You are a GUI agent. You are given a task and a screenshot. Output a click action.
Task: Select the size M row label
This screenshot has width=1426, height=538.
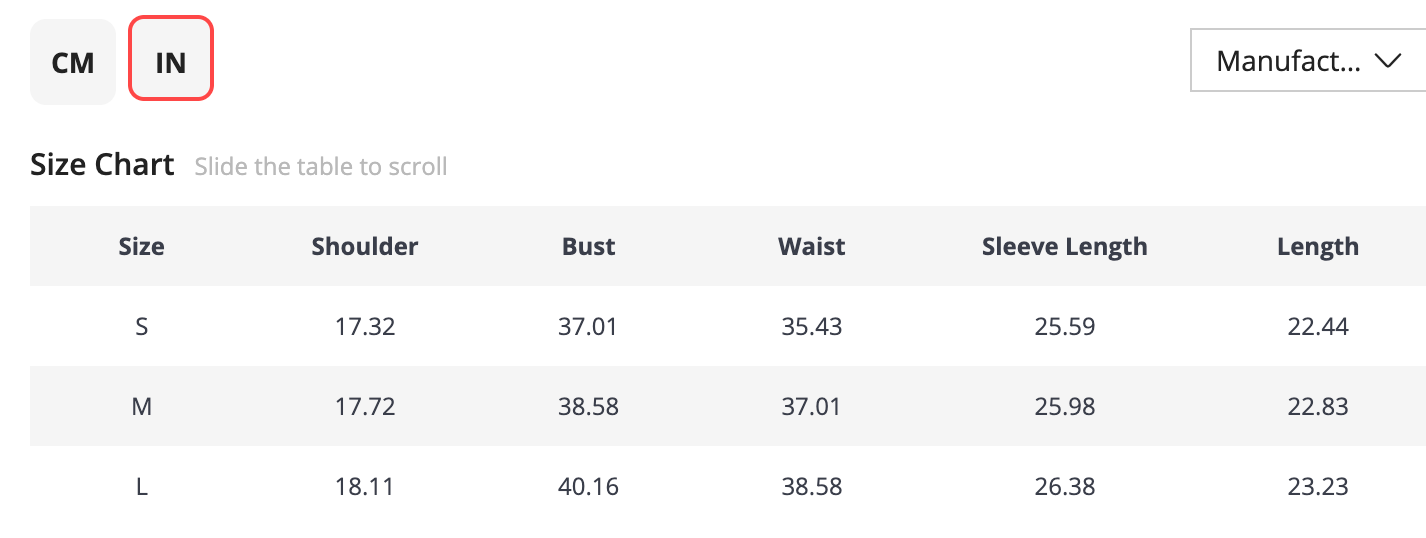(141, 406)
